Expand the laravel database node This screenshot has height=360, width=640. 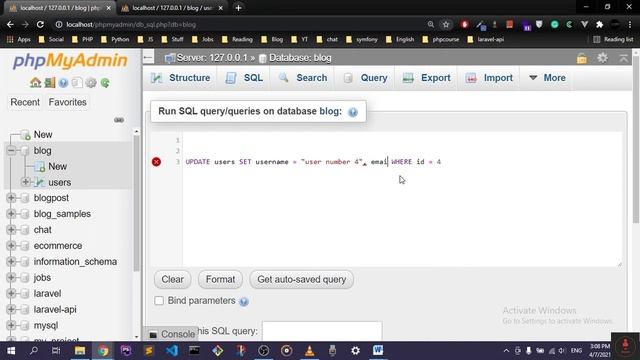(x=11, y=293)
